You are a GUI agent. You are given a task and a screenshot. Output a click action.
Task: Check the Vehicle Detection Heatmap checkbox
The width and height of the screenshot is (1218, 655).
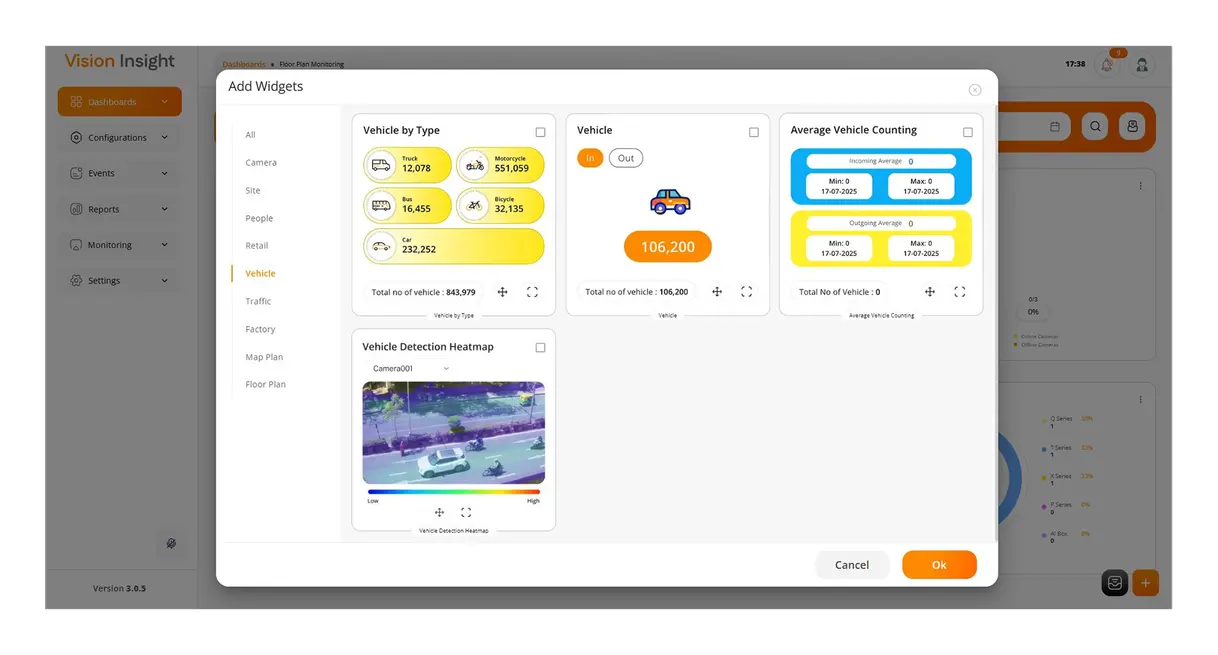pyautogui.click(x=541, y=348)
